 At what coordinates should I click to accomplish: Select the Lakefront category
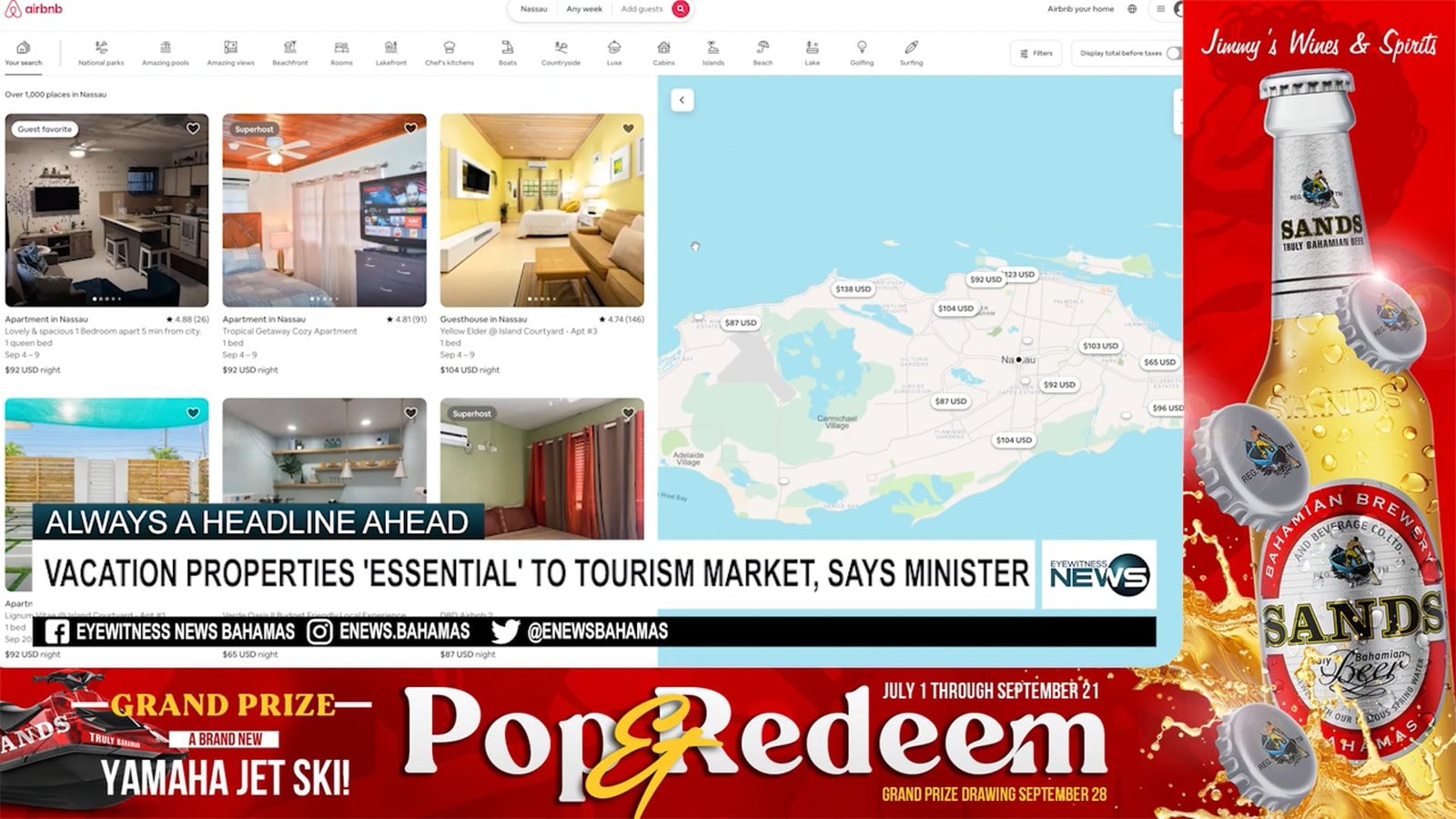(x=391, y=54)
